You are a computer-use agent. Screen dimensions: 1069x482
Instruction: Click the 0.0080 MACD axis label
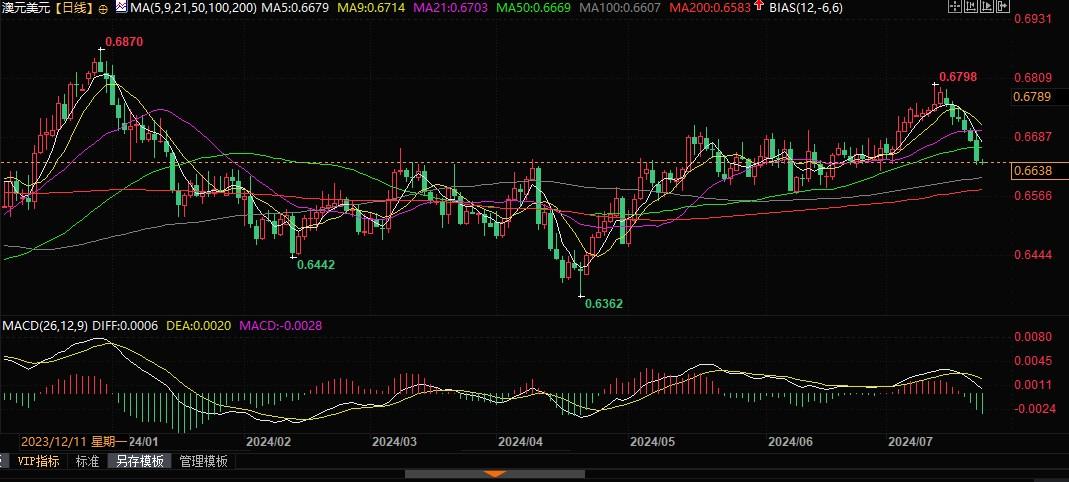pyautogui.click(x=1033, y=337)
